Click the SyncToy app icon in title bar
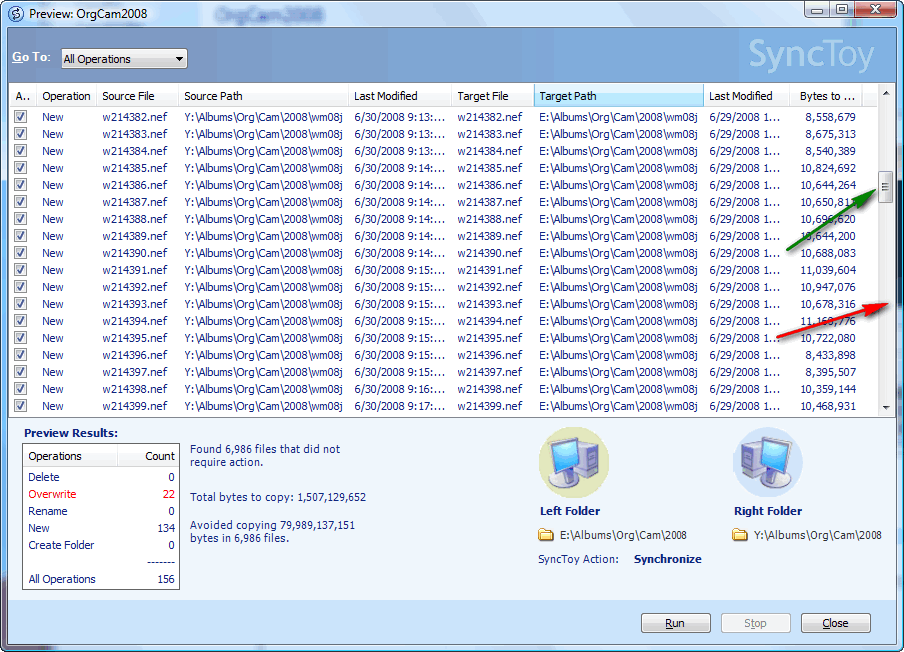This screenshot has width=904, height=652. (x=16, y=13)
